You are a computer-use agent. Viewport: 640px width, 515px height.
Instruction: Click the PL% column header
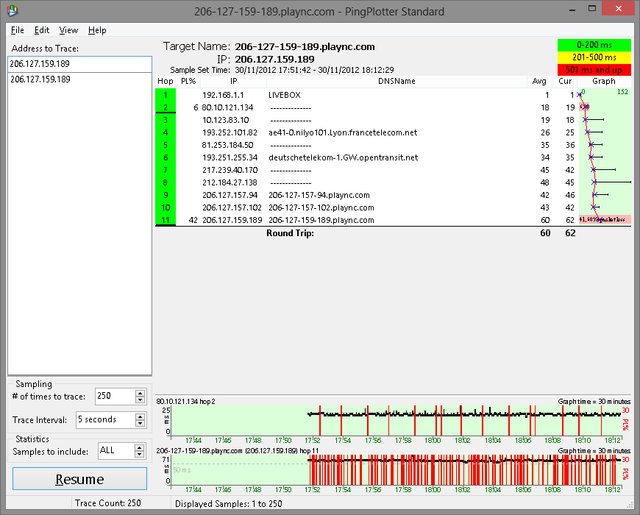pos(188,80)
